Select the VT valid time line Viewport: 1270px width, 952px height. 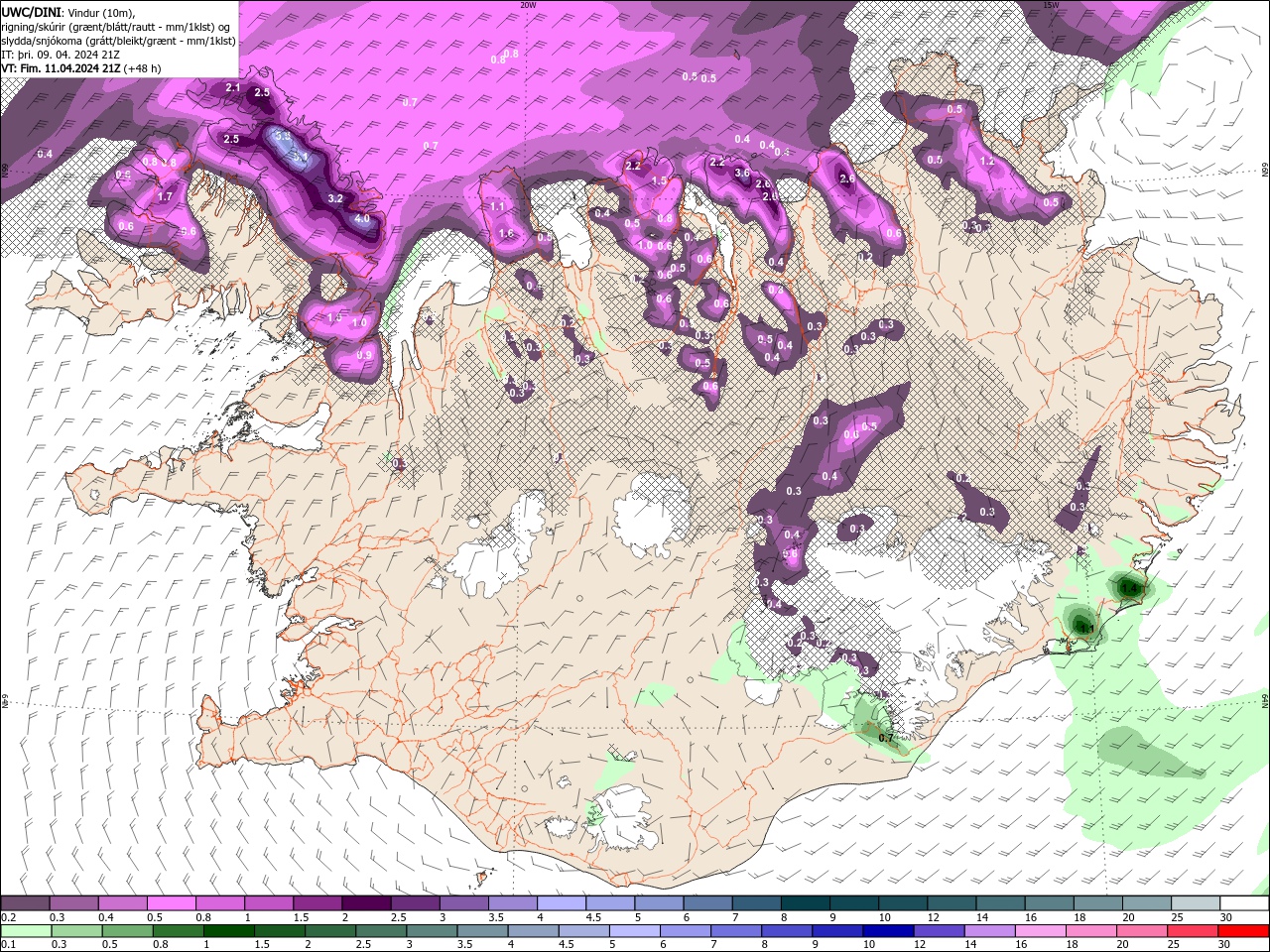pos(81,68)
